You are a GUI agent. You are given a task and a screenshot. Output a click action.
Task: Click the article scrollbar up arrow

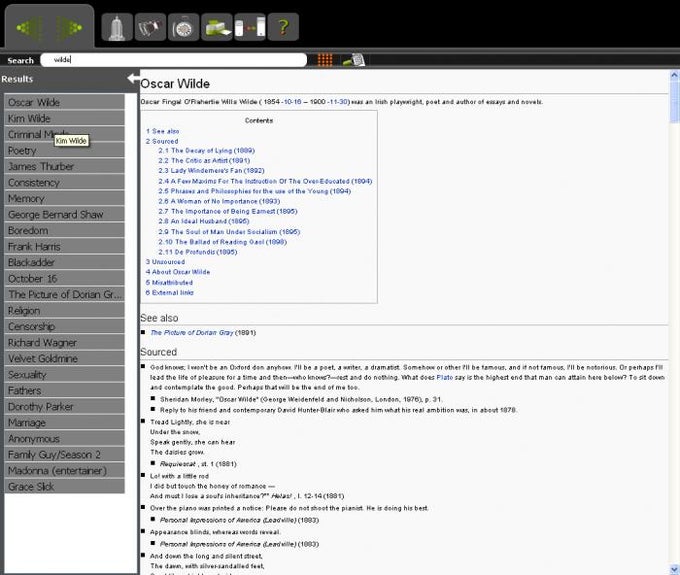pos(674,75)
